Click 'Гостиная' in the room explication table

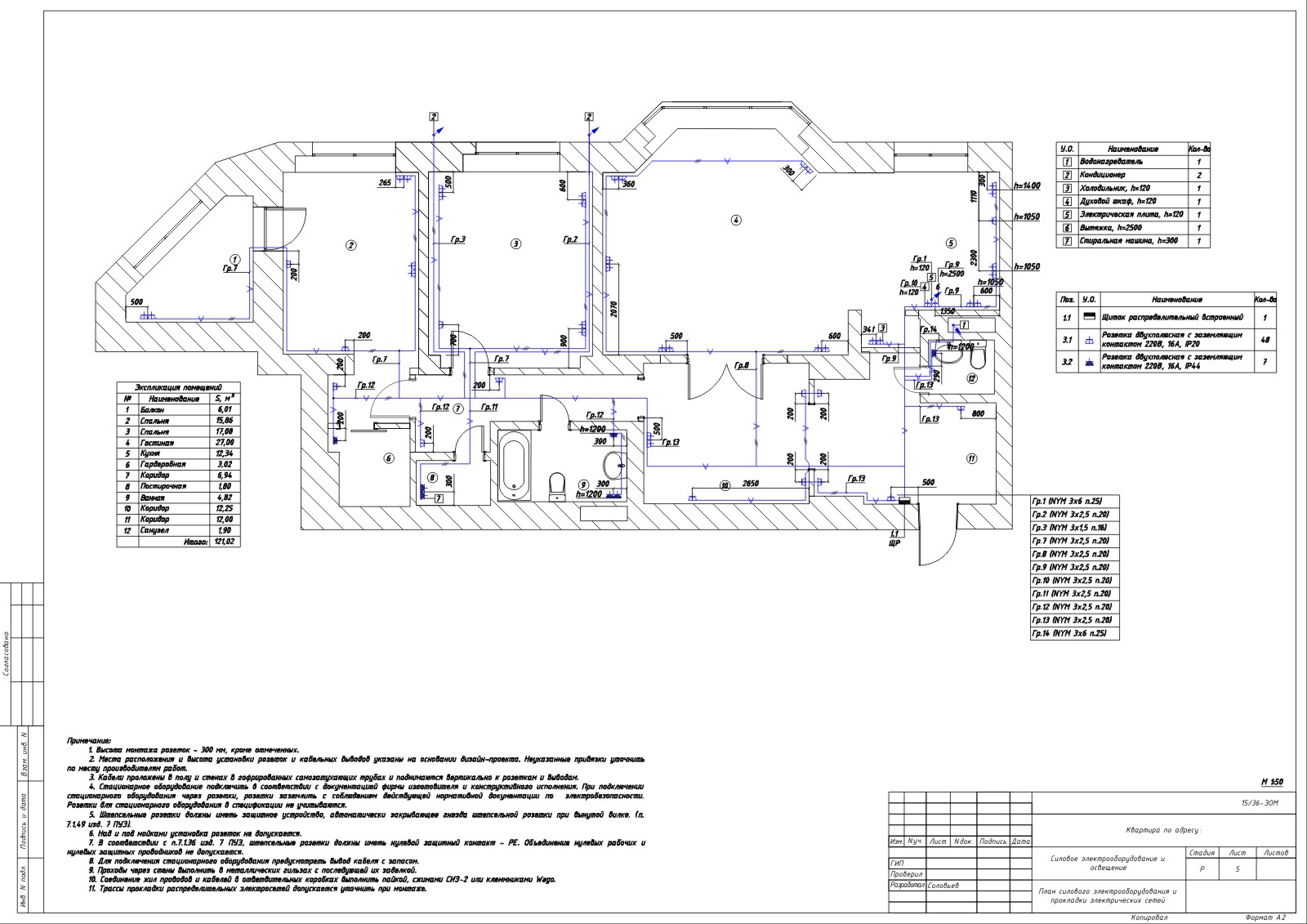(x=156, y=443)
